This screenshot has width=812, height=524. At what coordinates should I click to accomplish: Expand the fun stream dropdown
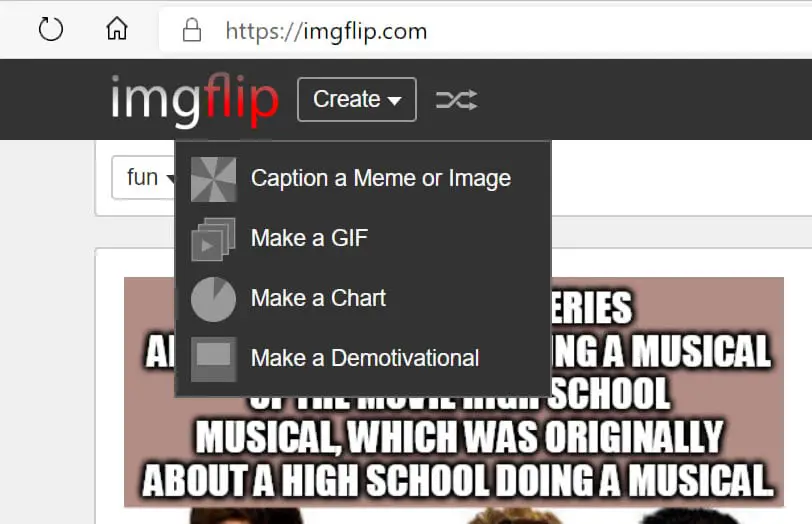[144, 178]
